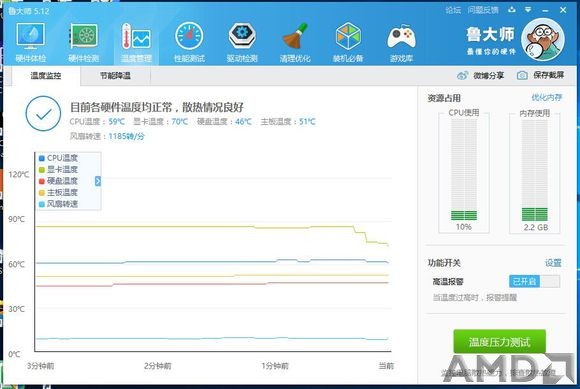The image size is (580, 389).
Task: Open the title bar dropdown menu arrow
Action: click(528, 10)
